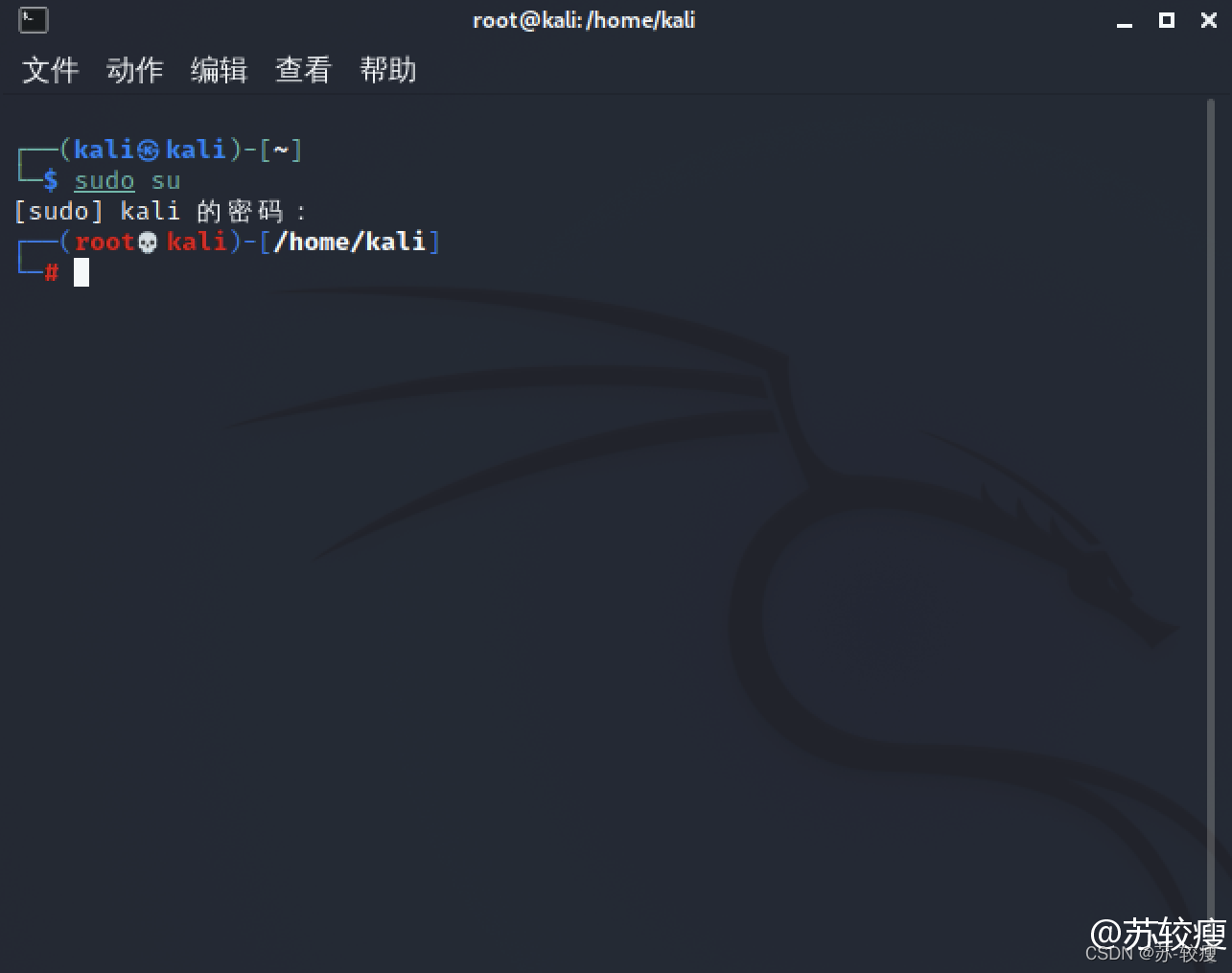Click the underlined sudo command text
This screenshot has width=1232, height=973.
(x=105, y=181)
